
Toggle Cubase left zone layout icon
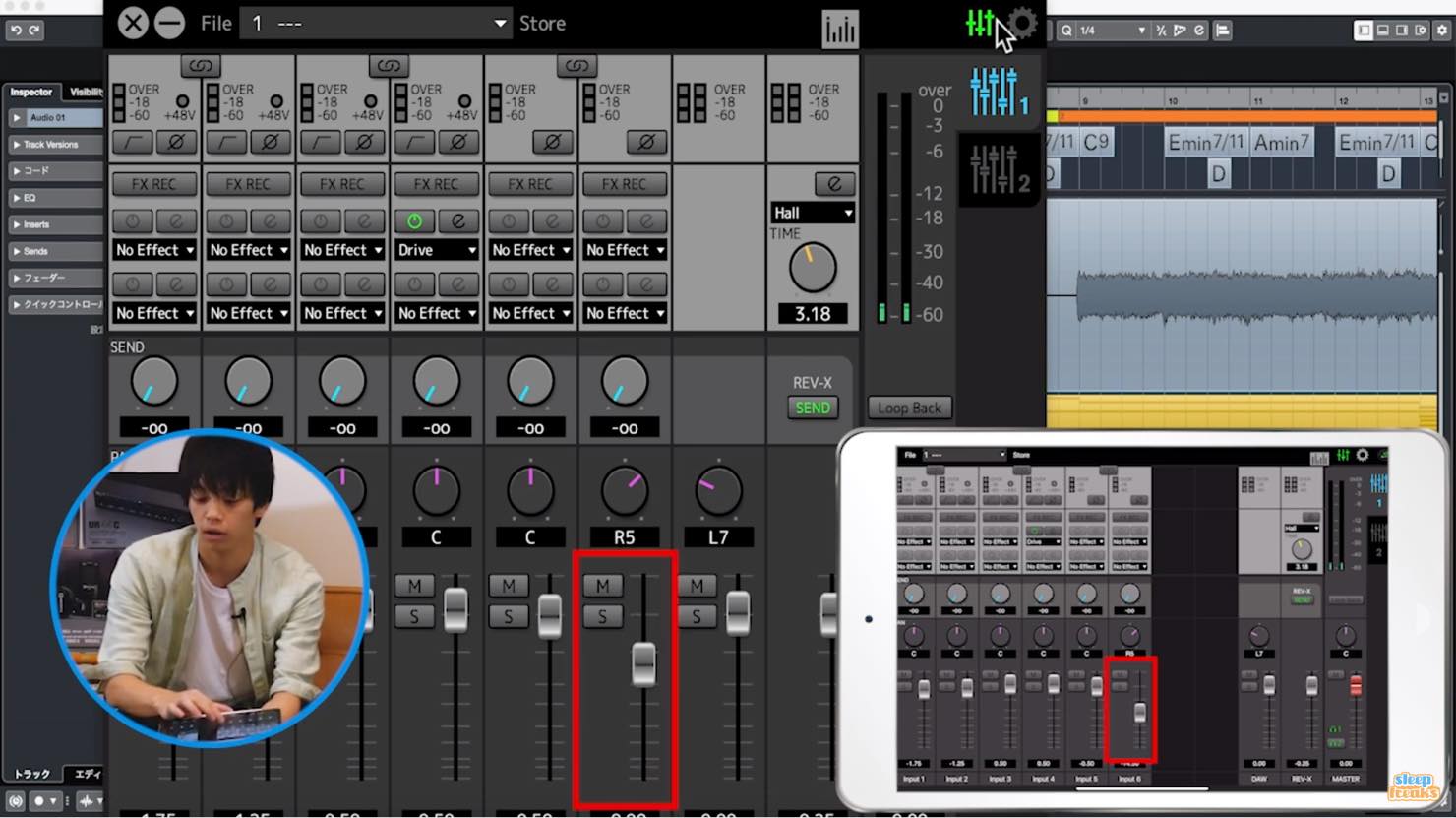[1364, 31]
